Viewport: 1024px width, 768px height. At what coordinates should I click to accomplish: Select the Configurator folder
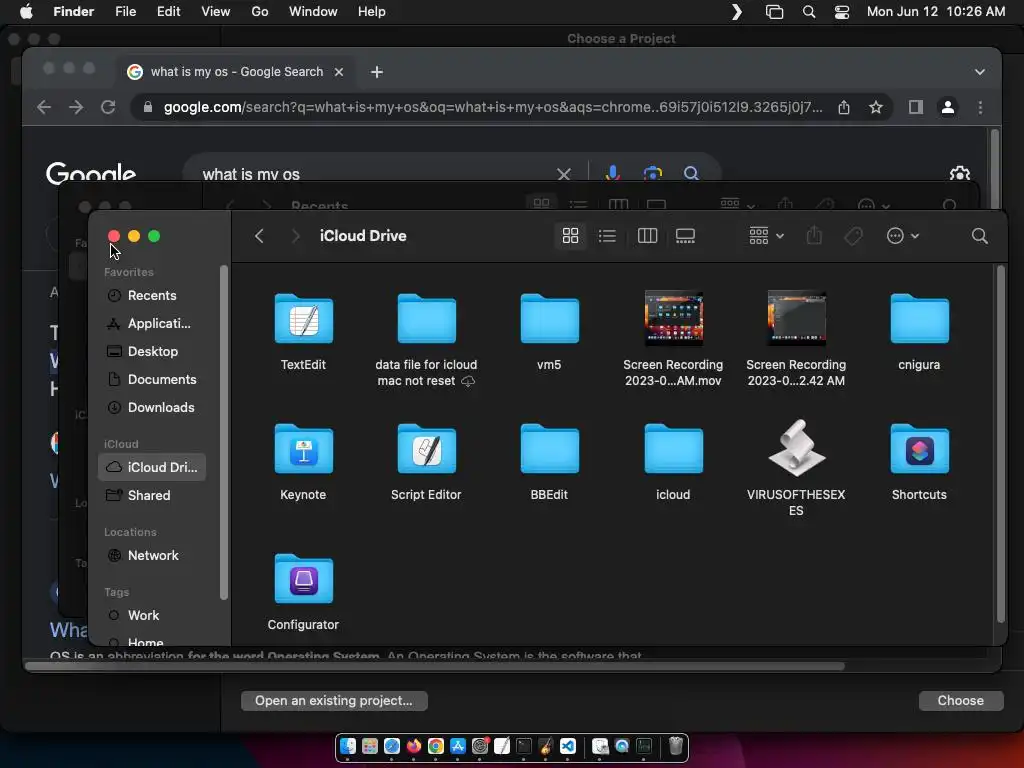tap(304, 579)
